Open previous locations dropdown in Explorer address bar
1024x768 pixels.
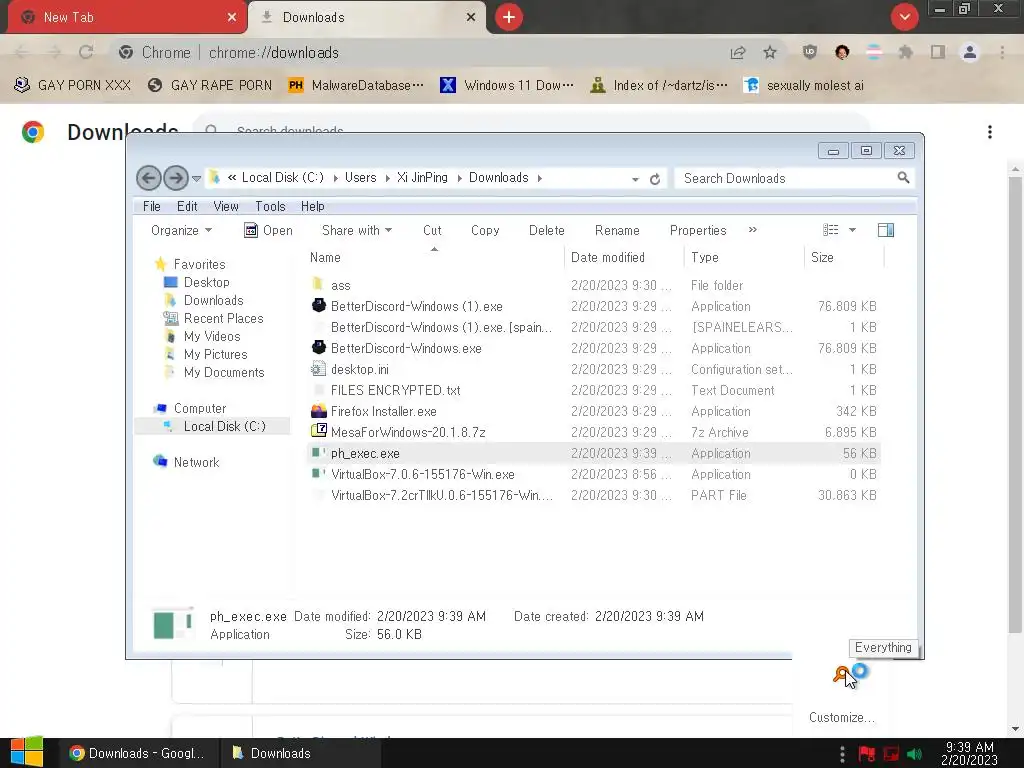click(x=635, y=179)
